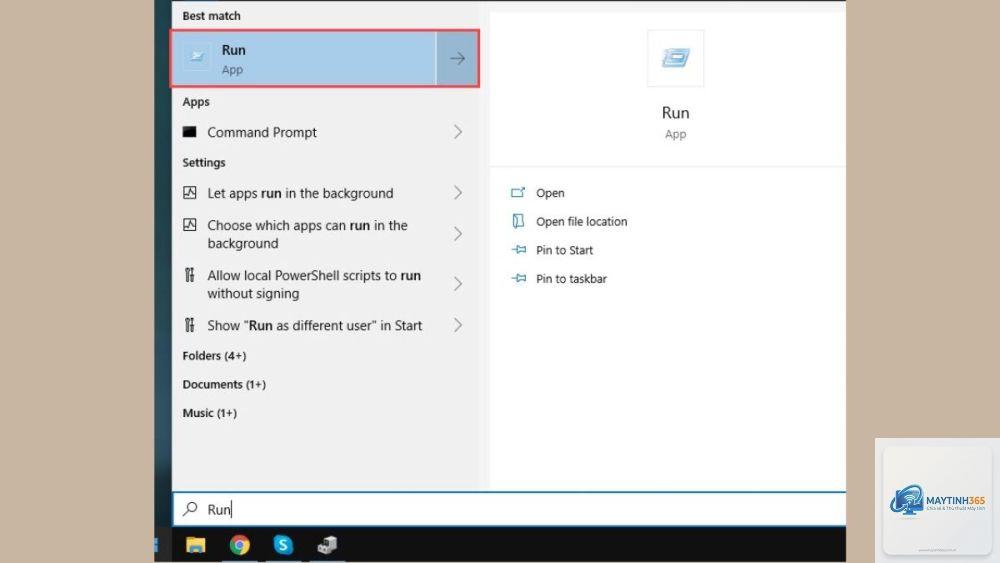
Task: Show the Folders (4+) results
Action: click(214, 356)
